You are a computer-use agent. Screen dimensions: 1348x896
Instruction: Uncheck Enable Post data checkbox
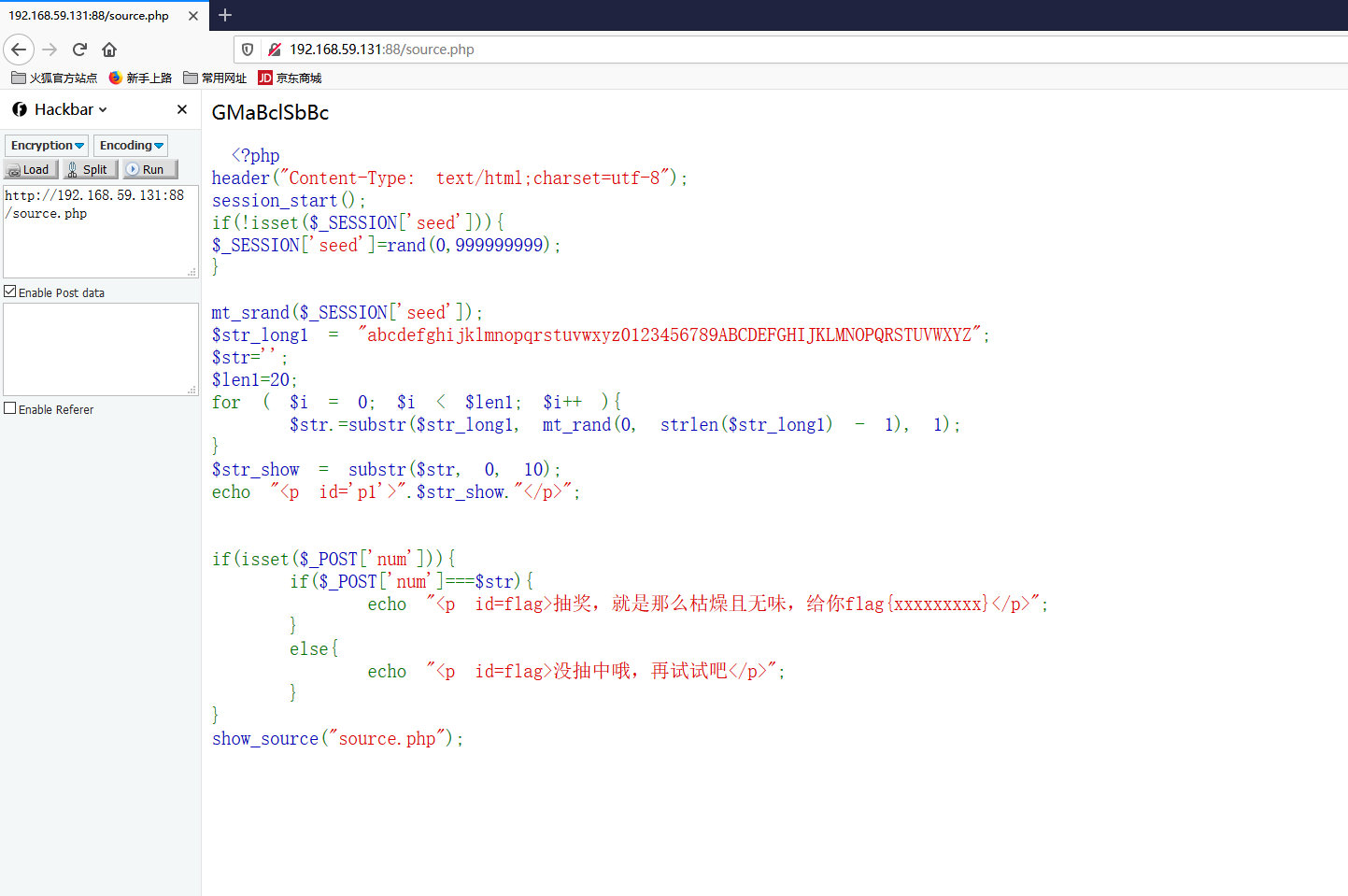coord(10,292)
